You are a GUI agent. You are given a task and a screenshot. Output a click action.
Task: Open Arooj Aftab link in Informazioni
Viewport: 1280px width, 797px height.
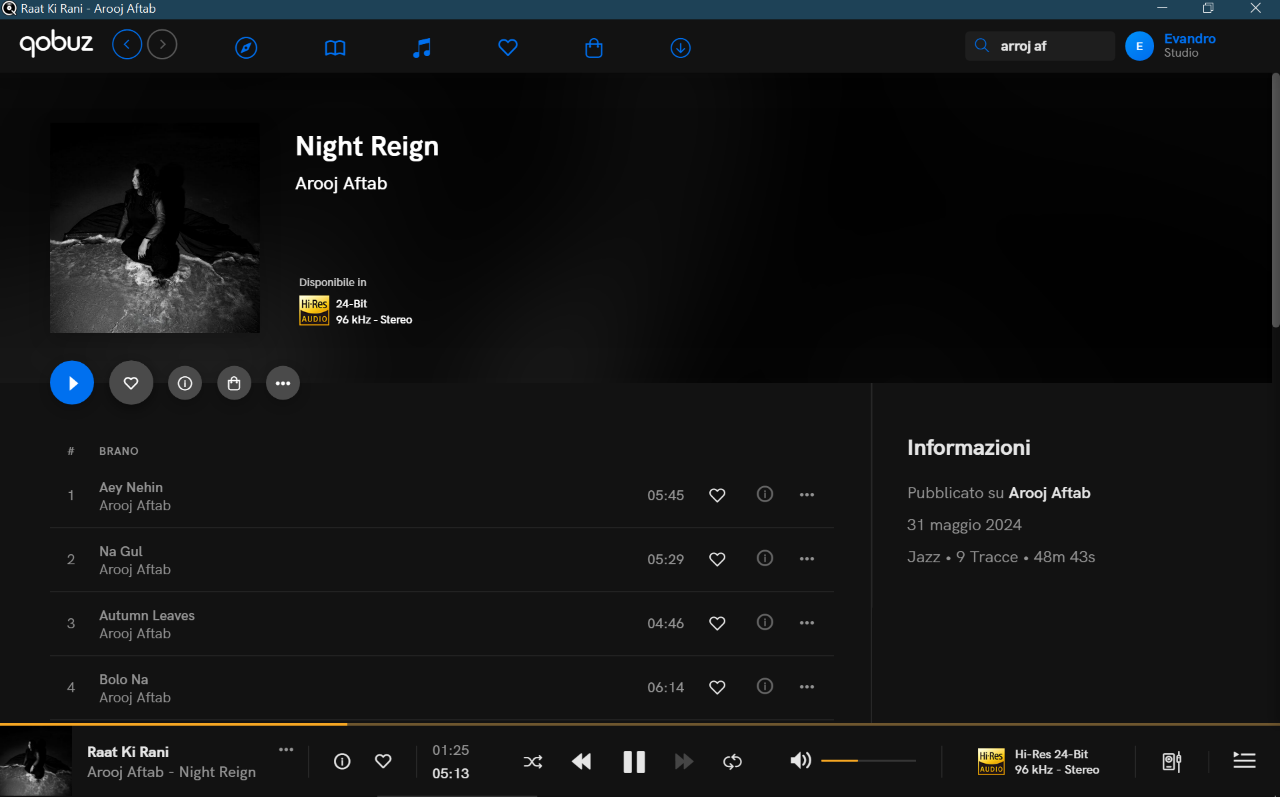pos(1049,493)
